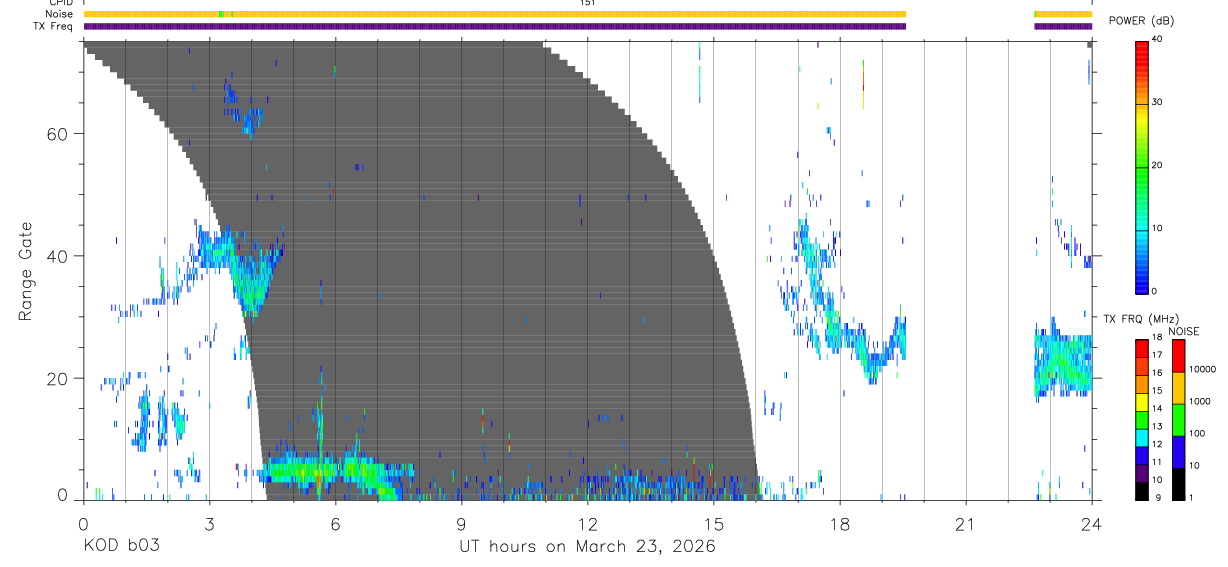Click the 14 tick on TX FRQ scale
The height and width of the screenshot is (567, 1228).
tap(1157, 408)
